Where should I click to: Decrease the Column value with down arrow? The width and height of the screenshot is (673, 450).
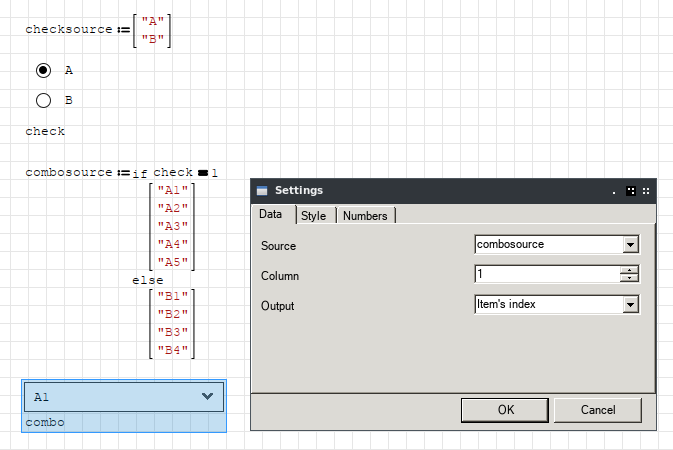[629, 279]
